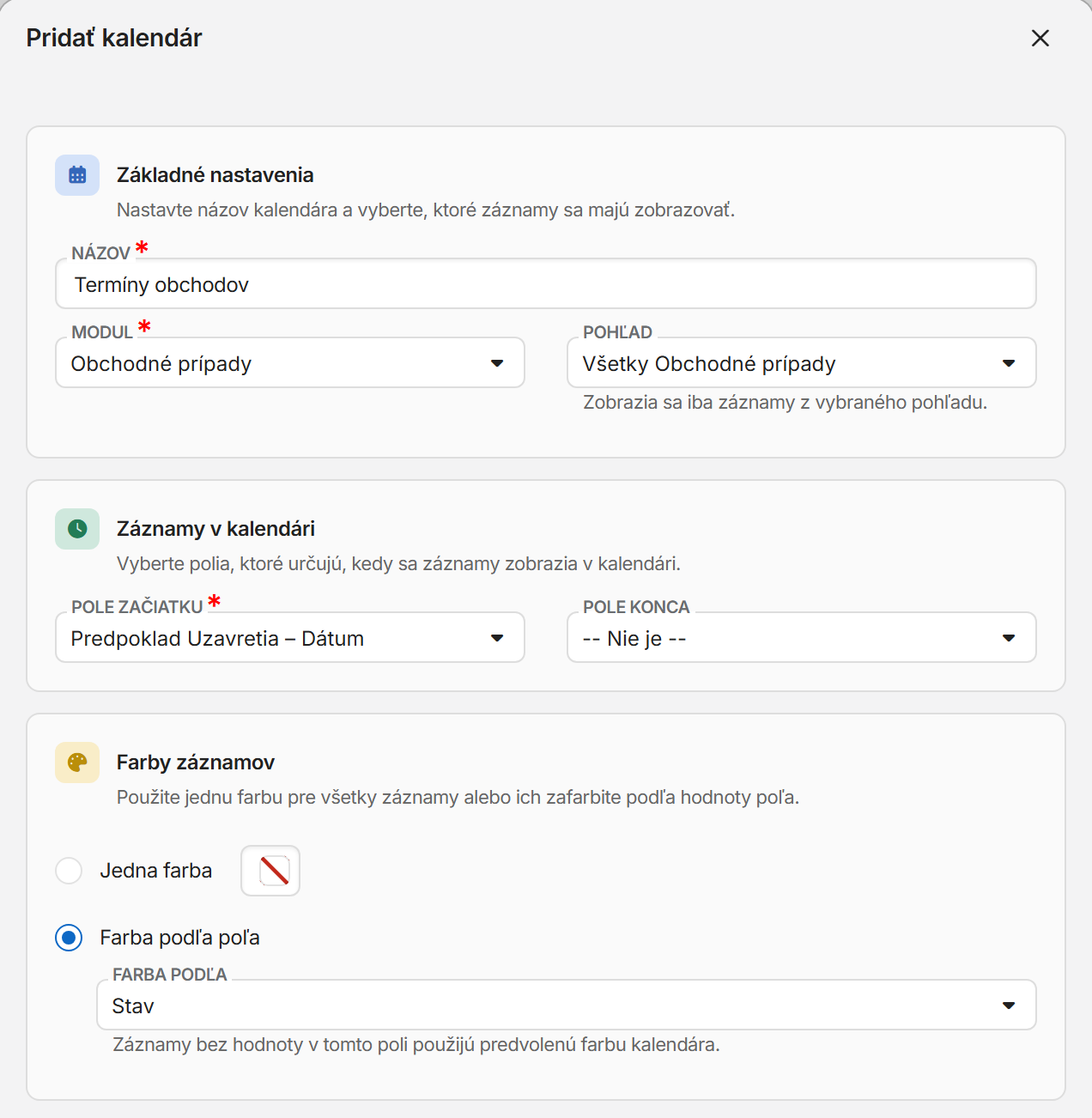Screen dimensions: 1092x1118
Task: Close the Pridať kalendár dialog
Action: click(x=1040, y=38)
